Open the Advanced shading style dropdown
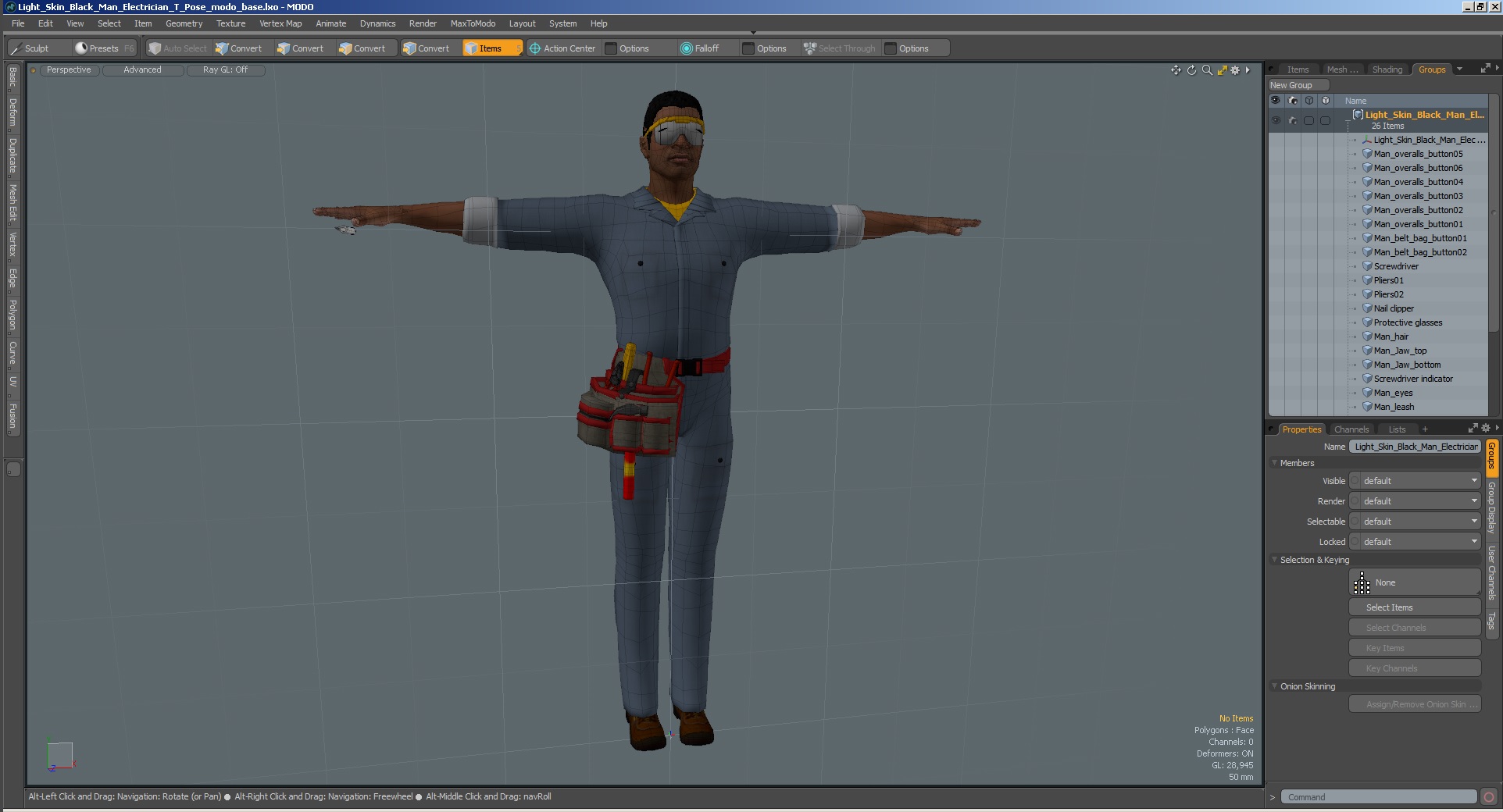This screenshot has height=812, width=1503. 143,70
